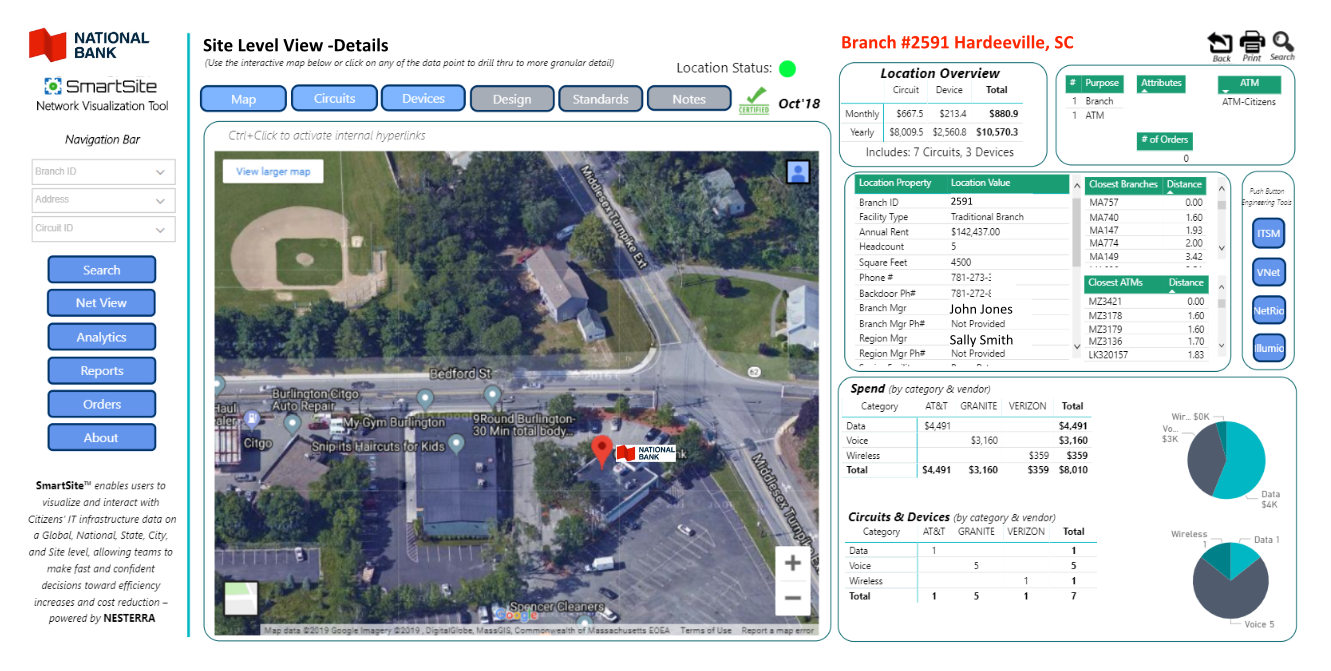Click the Voice 5 slice in Circuits pie
The width and height of the screenshot is (1331, 671).
pos(1230,592)
